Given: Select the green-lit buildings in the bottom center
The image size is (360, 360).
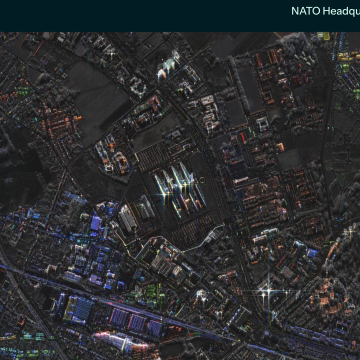Looking at the screenshot, I should 152,293.
